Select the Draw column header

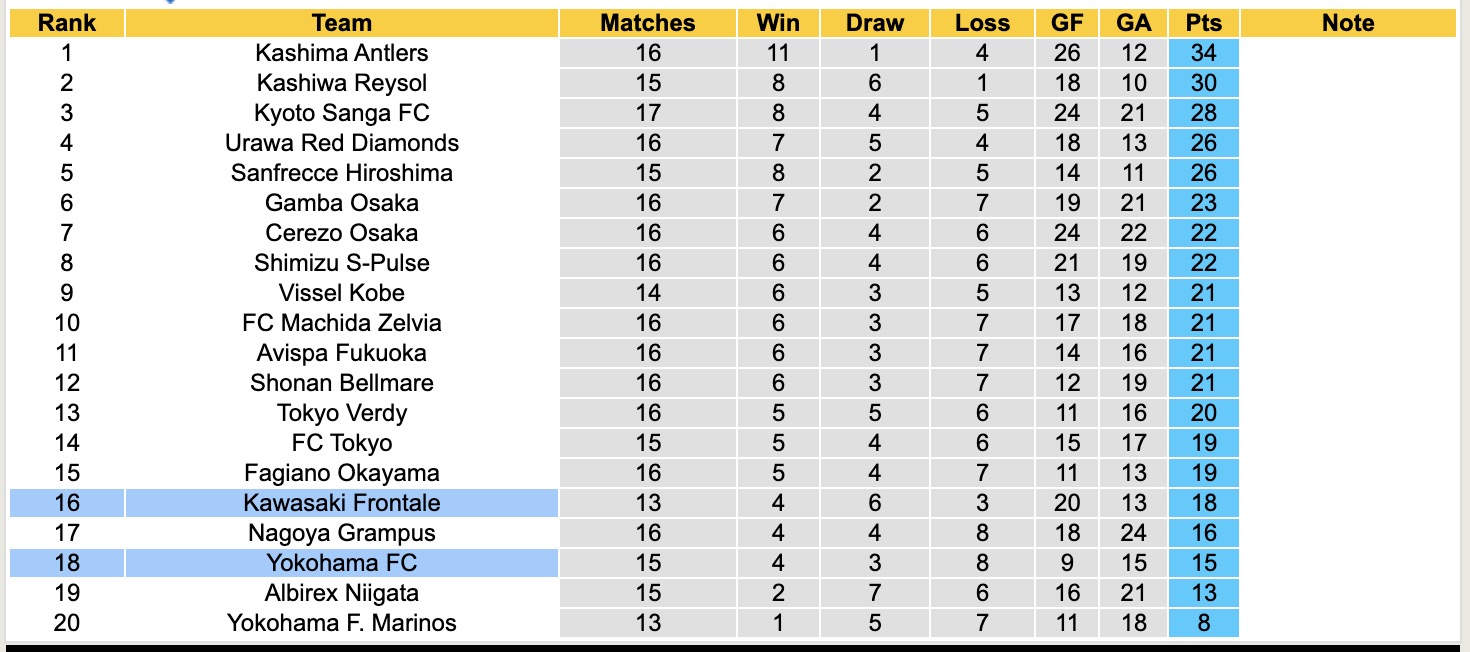[x=874, y=23]
